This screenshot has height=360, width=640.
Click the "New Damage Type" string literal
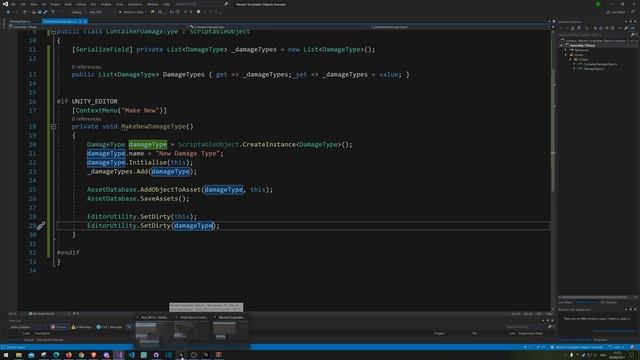tap(189, 153)
